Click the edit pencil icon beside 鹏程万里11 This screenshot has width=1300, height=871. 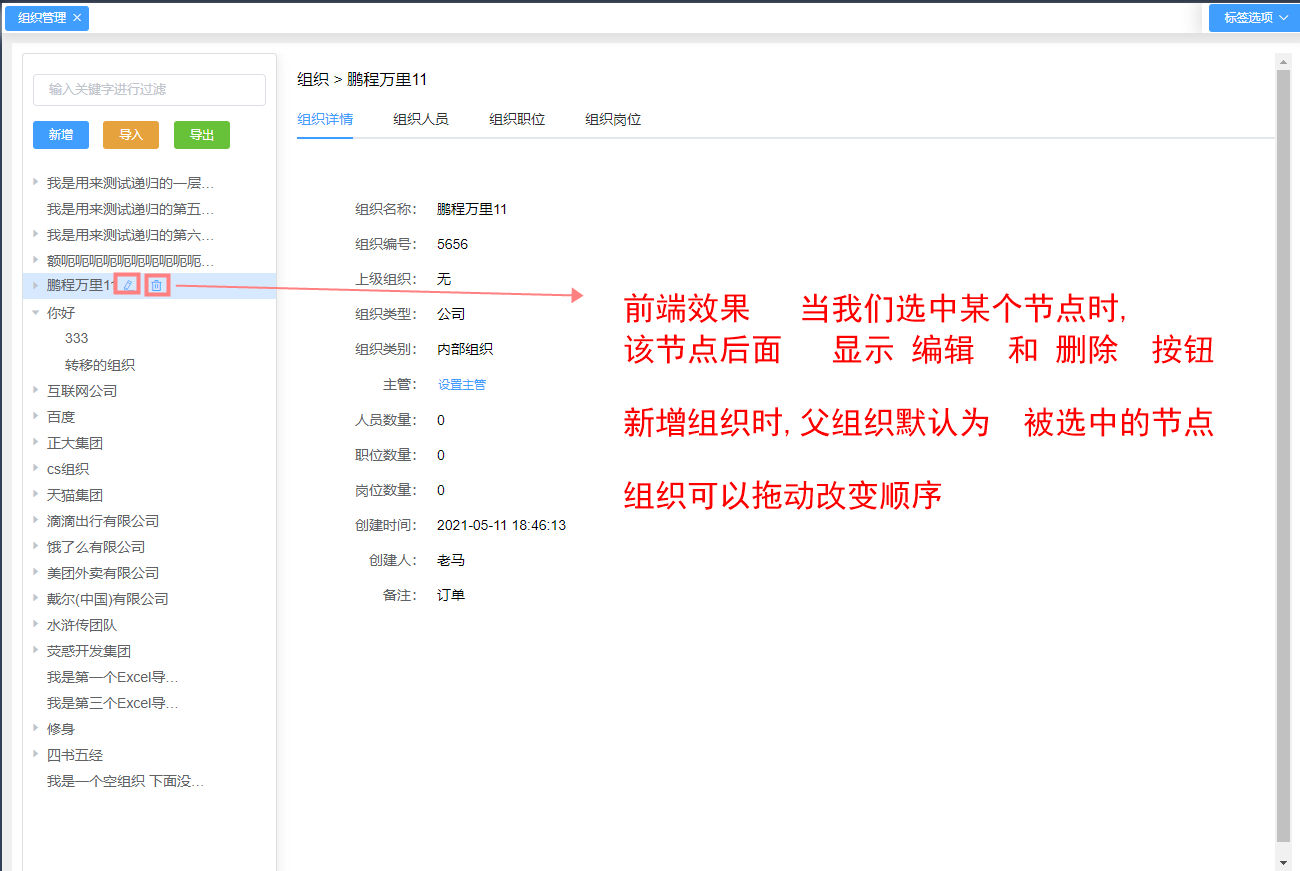(128, 285)
